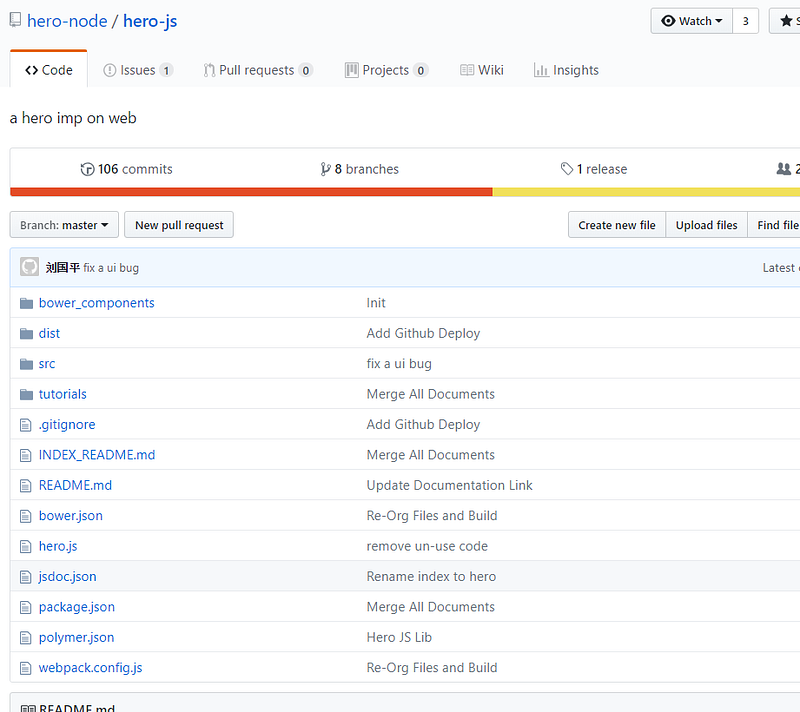Open the jsdoc.json file
Image resolution: width=800 pixels, height=712 pixels.
(x=67, y=577)
